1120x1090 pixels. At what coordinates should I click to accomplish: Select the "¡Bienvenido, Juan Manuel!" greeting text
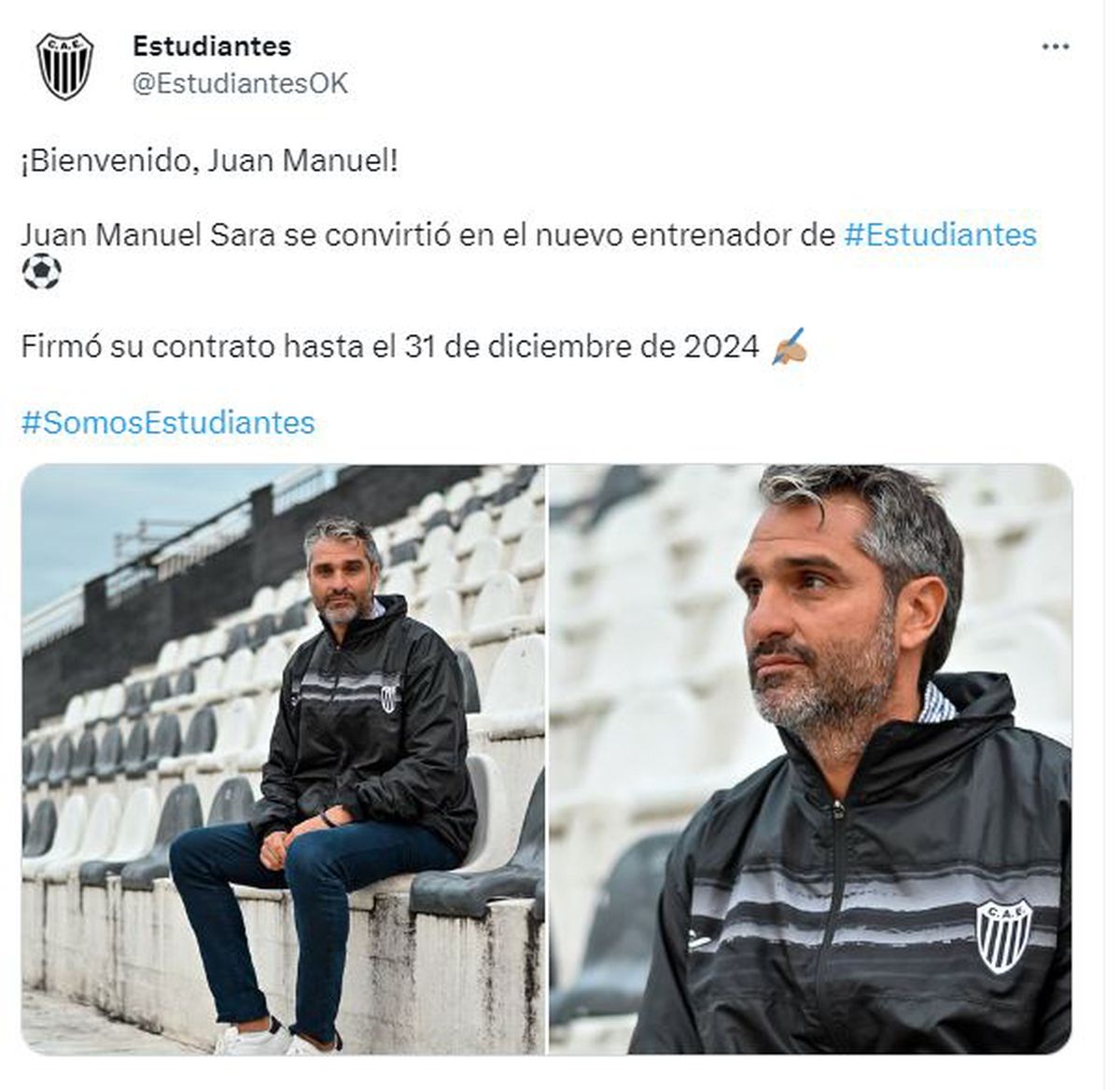click(209, 161)
